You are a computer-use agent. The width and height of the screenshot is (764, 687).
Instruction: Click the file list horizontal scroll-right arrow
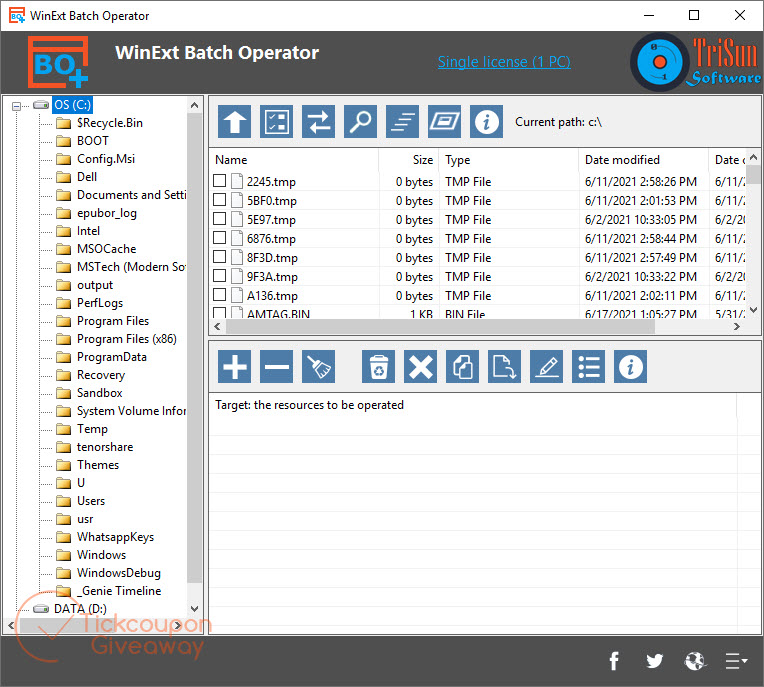pos(737,326)
